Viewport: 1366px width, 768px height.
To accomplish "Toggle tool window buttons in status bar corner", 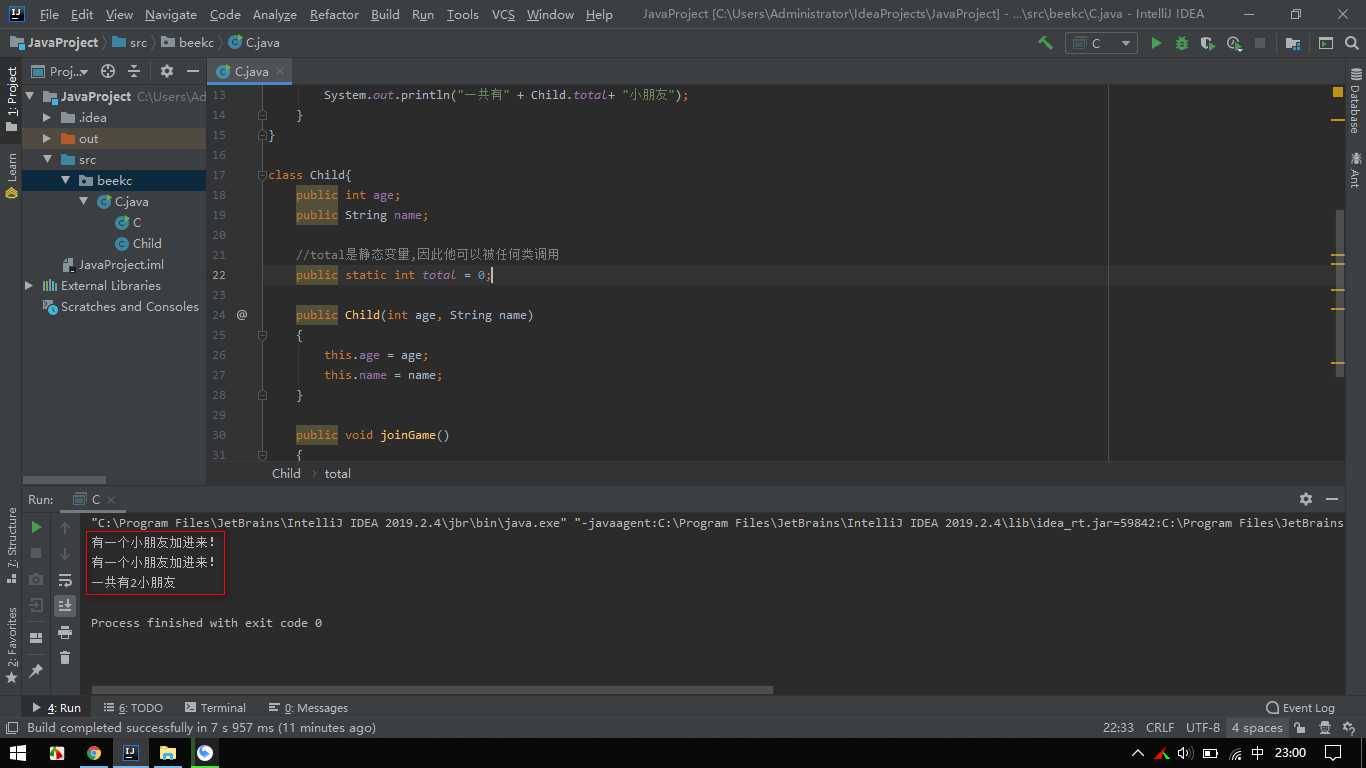I will (x=12, y=728).
